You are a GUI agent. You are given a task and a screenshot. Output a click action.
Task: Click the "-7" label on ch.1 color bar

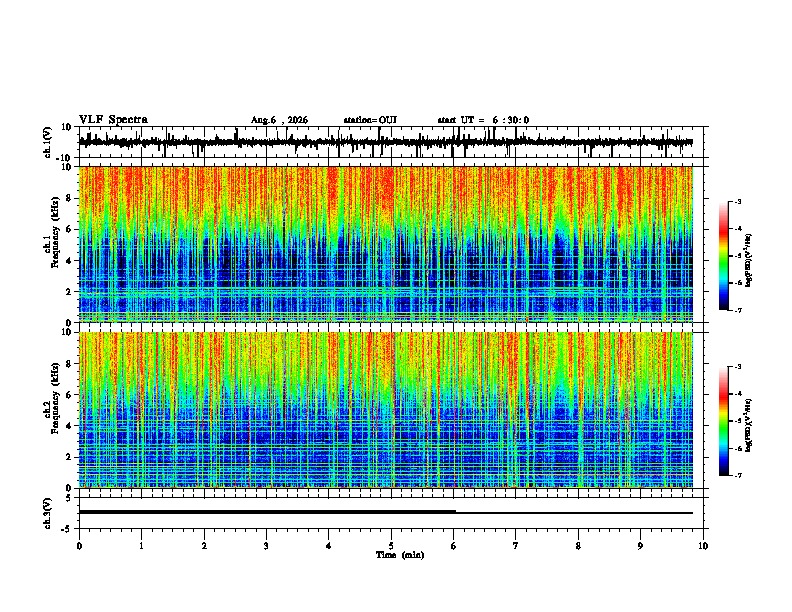tap(737, 310)
